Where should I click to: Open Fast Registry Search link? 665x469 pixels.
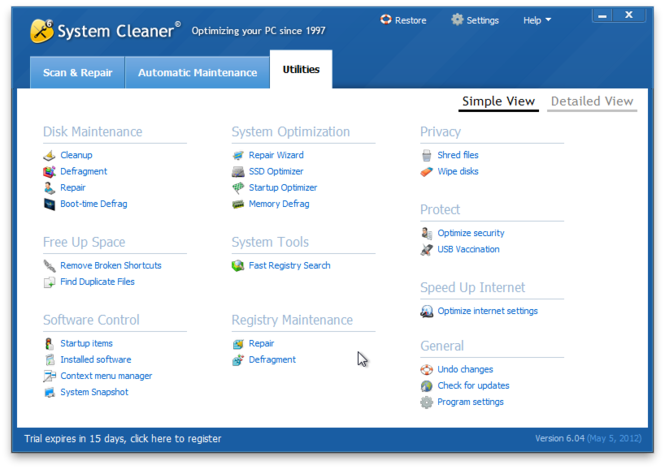(x=290, y=265)
